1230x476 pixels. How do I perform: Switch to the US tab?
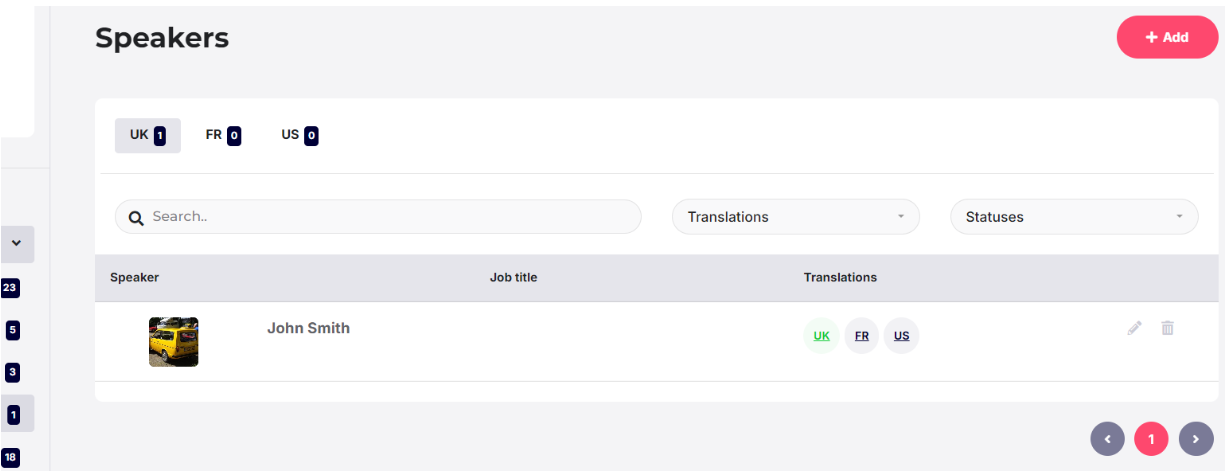pos(300,135)
